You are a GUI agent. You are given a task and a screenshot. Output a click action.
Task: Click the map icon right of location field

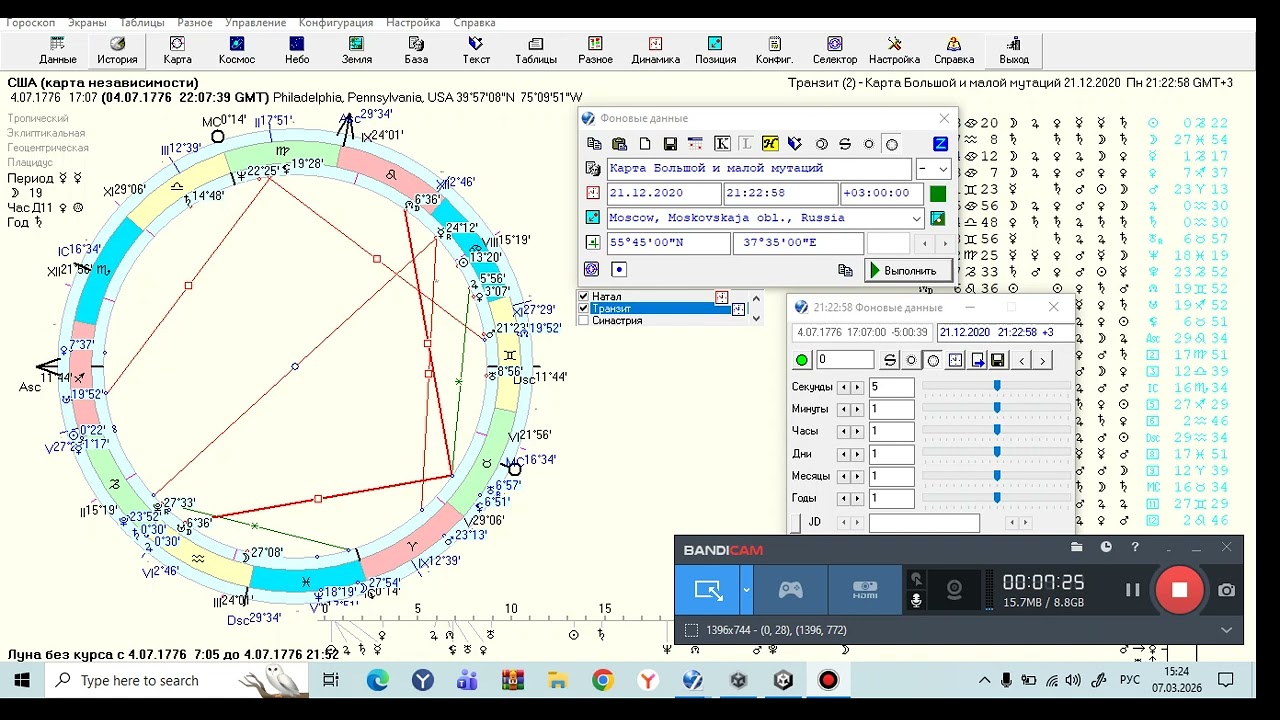coord(937,218)
